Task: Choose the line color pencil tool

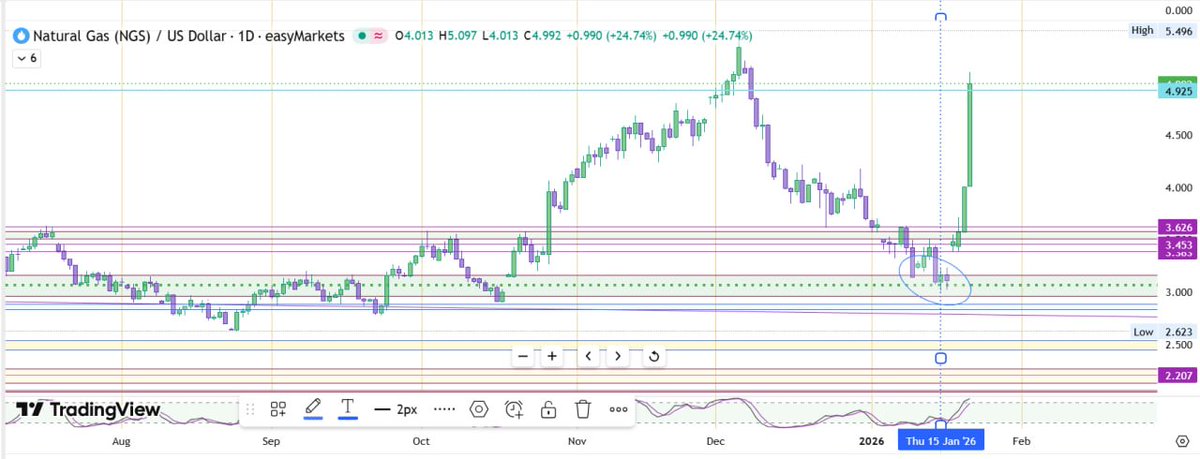Action: tap(313, 408)
